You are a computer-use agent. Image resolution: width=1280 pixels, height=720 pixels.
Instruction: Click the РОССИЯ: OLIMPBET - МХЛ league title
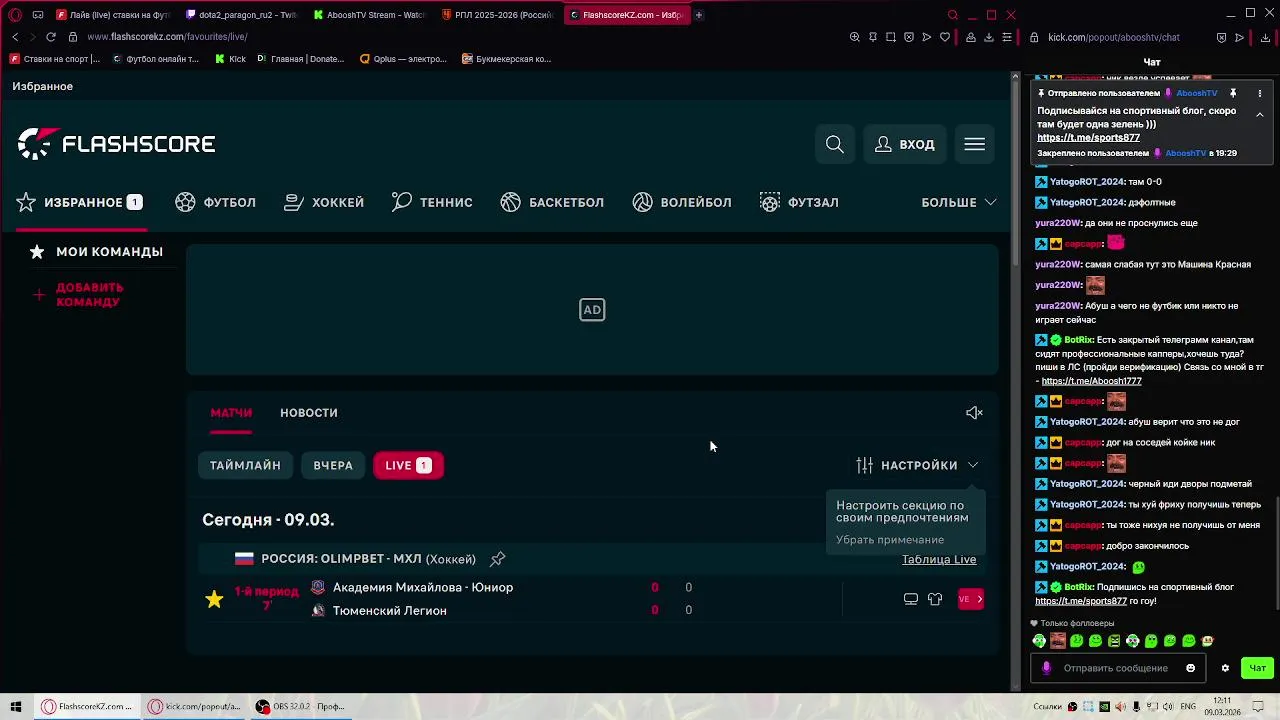(x=368, y=559)
